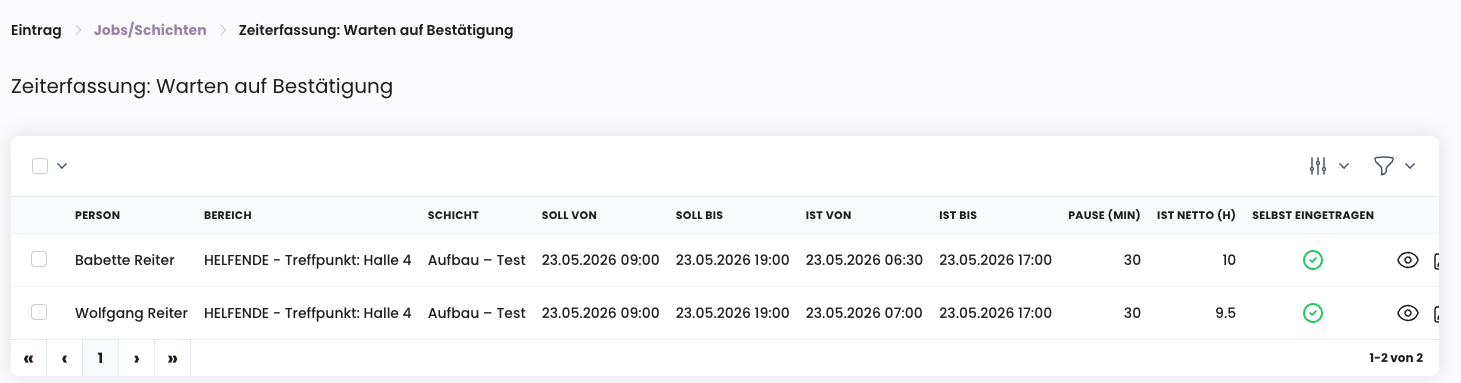
Task: View Babette Reiter's entry with eye icon
Action: pos(1408,260)
